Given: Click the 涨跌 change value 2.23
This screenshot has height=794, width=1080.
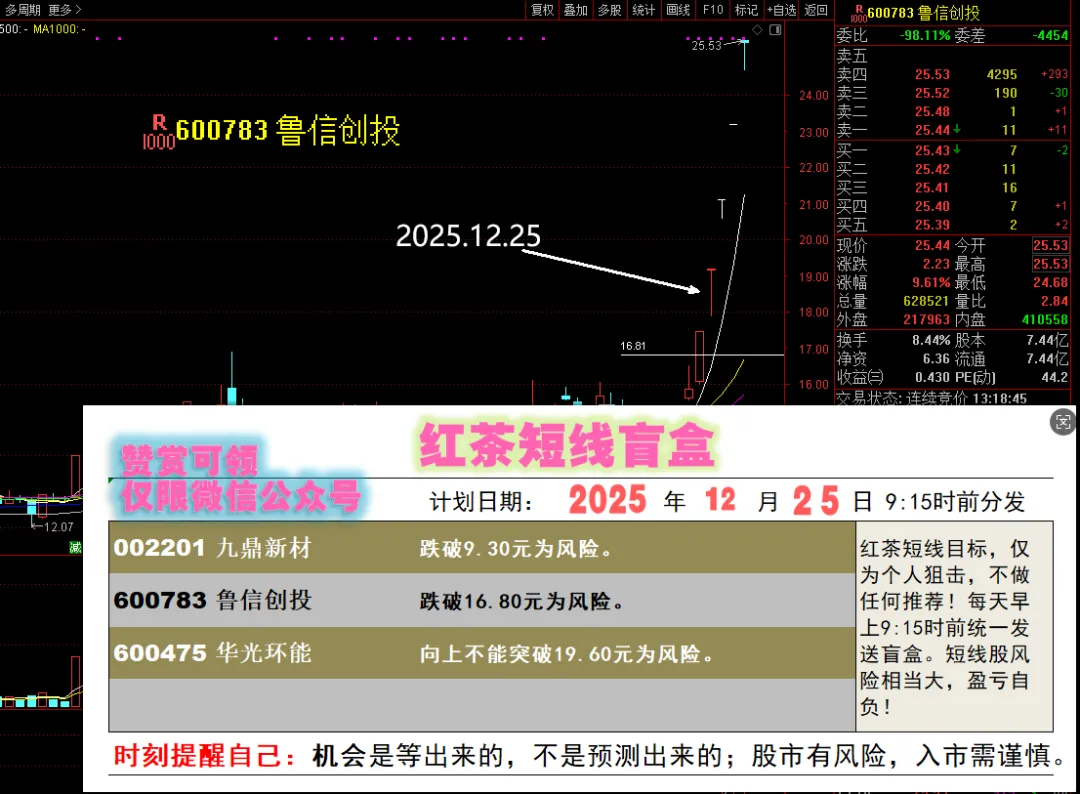Looking at the screenshot, I should coord(936,264).
